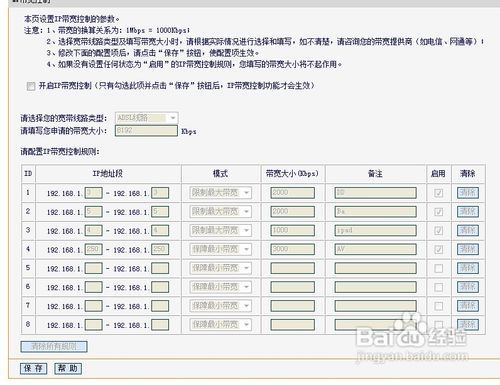Viewport: 500px width, 385px height.
Task: Open the mode dropdown in rule 5
Action: click(220, 268)
